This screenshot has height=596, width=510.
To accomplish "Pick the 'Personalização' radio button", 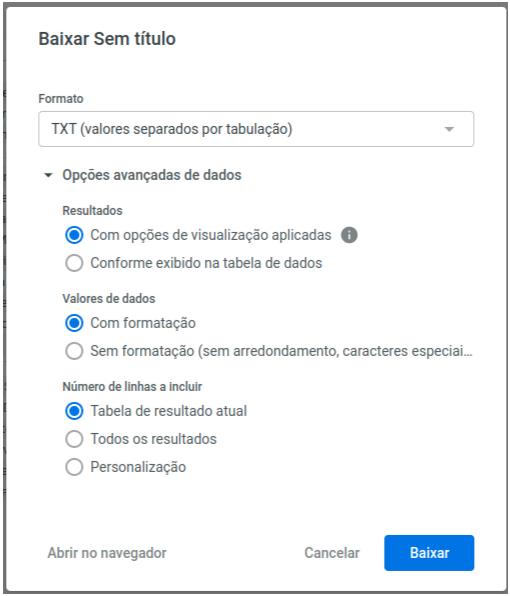I will click(74, 467).
